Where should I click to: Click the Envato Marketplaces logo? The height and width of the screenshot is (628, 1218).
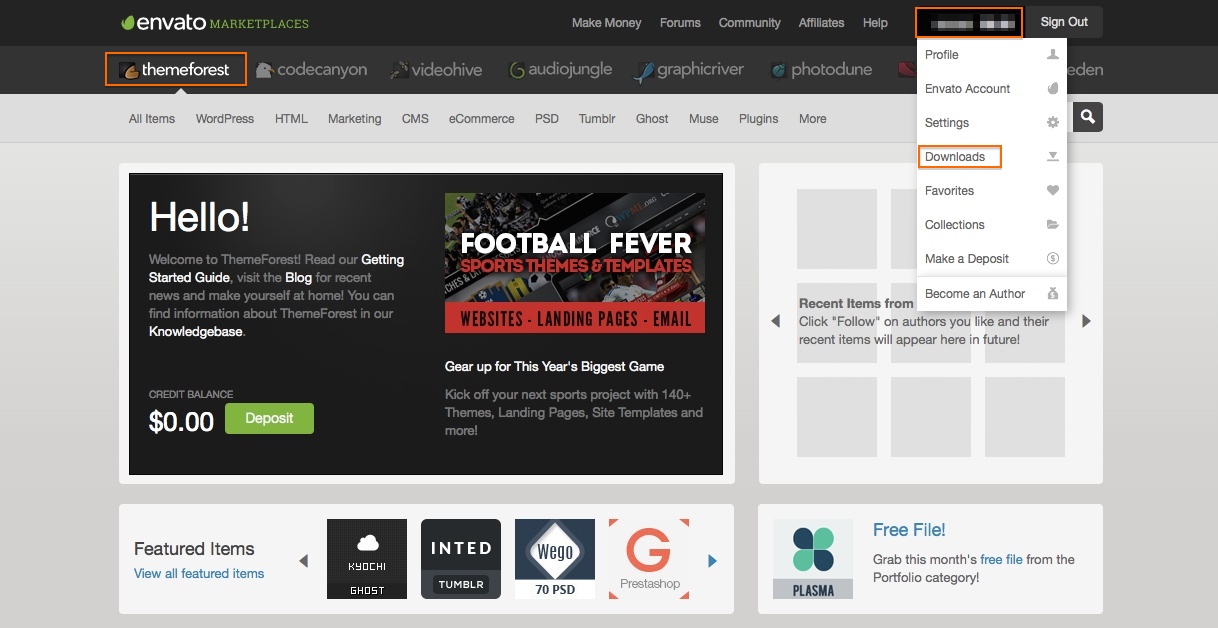(x=214, y=22)
